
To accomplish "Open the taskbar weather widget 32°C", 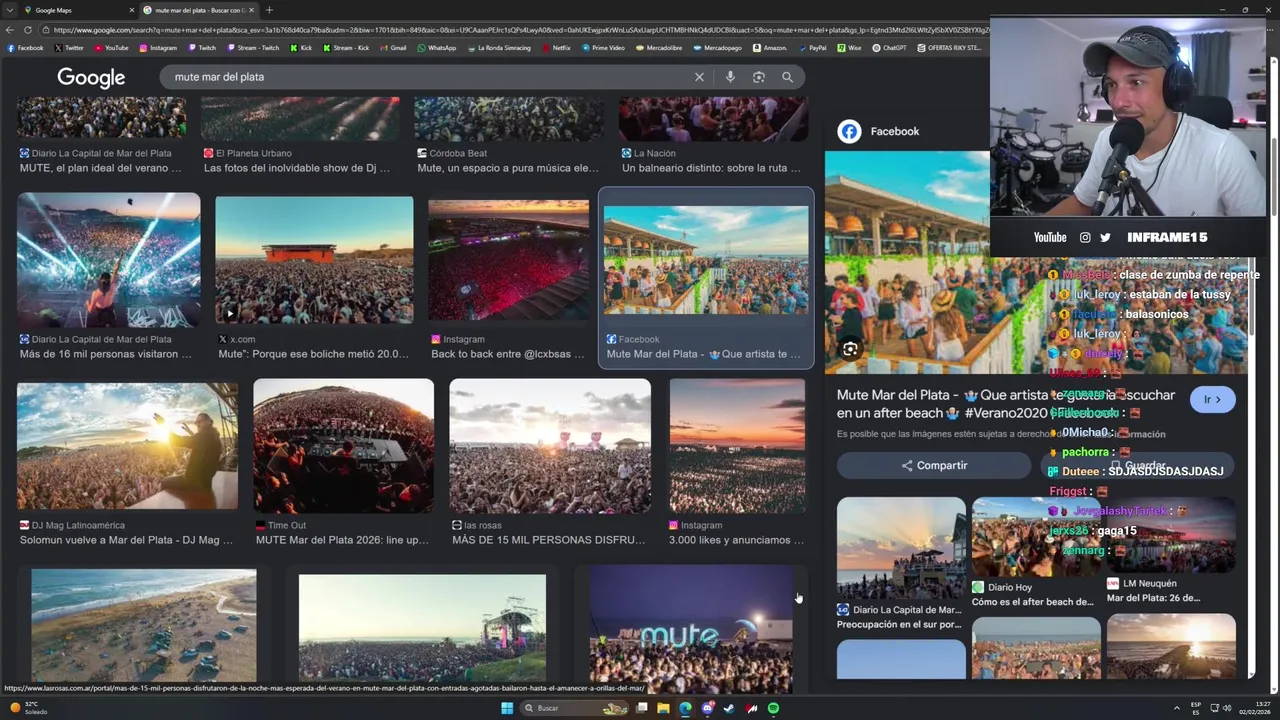I will click(x=30, y=708).
